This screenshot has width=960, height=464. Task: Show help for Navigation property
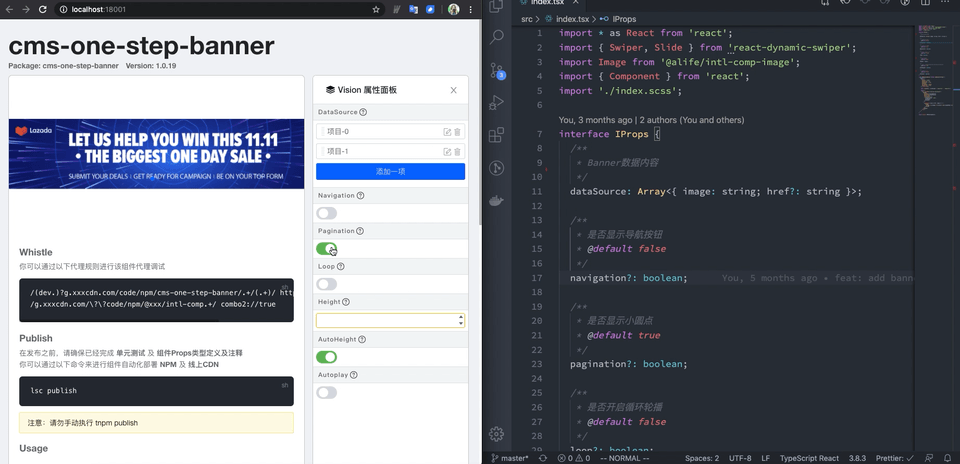361,195
